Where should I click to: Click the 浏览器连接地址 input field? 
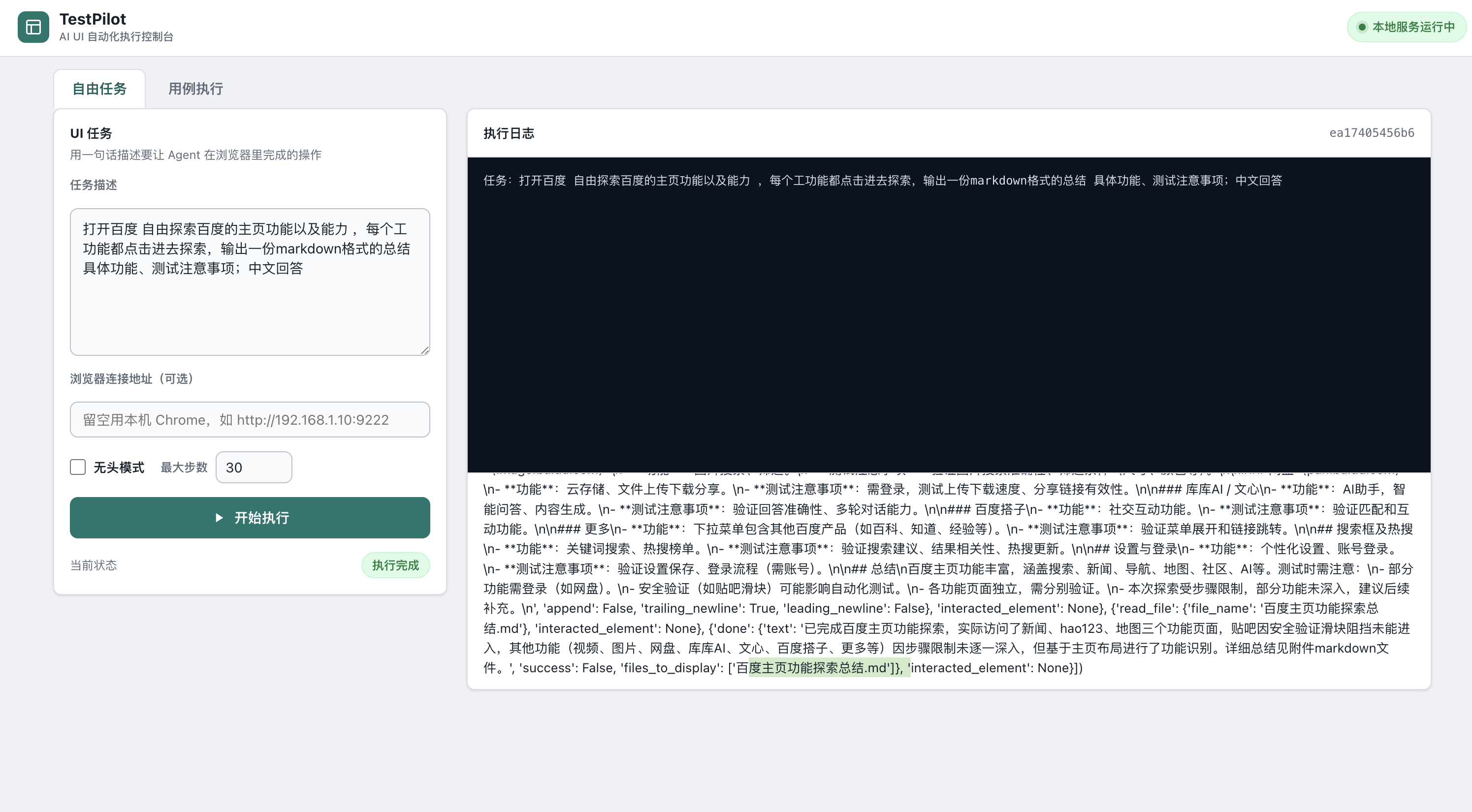tap(250, 420)
